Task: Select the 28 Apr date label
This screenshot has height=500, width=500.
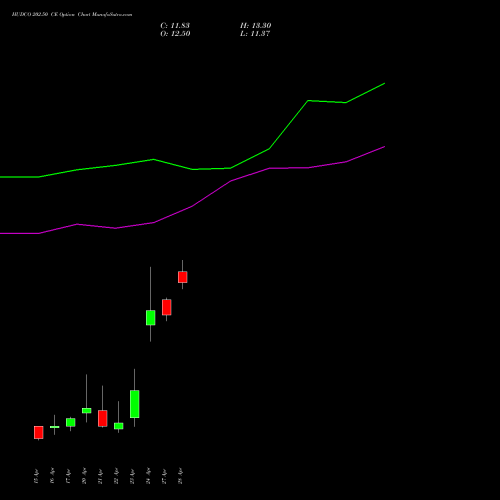Action: pos(180,476)
